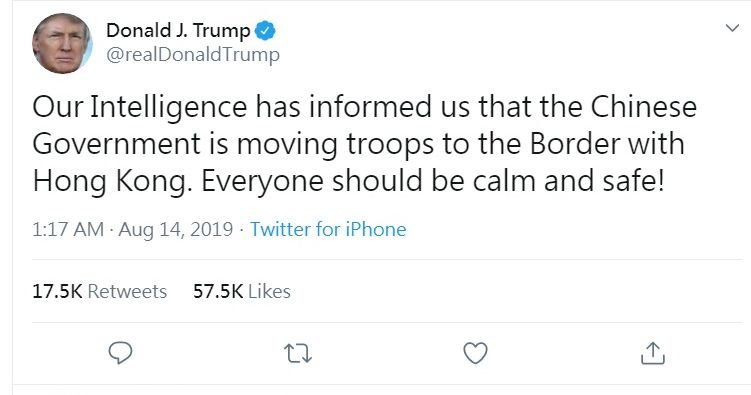The width and height of the screenshot is (751, 395).
Task: Retweet this tweet using the arrows icon
Action: (298, 354)
